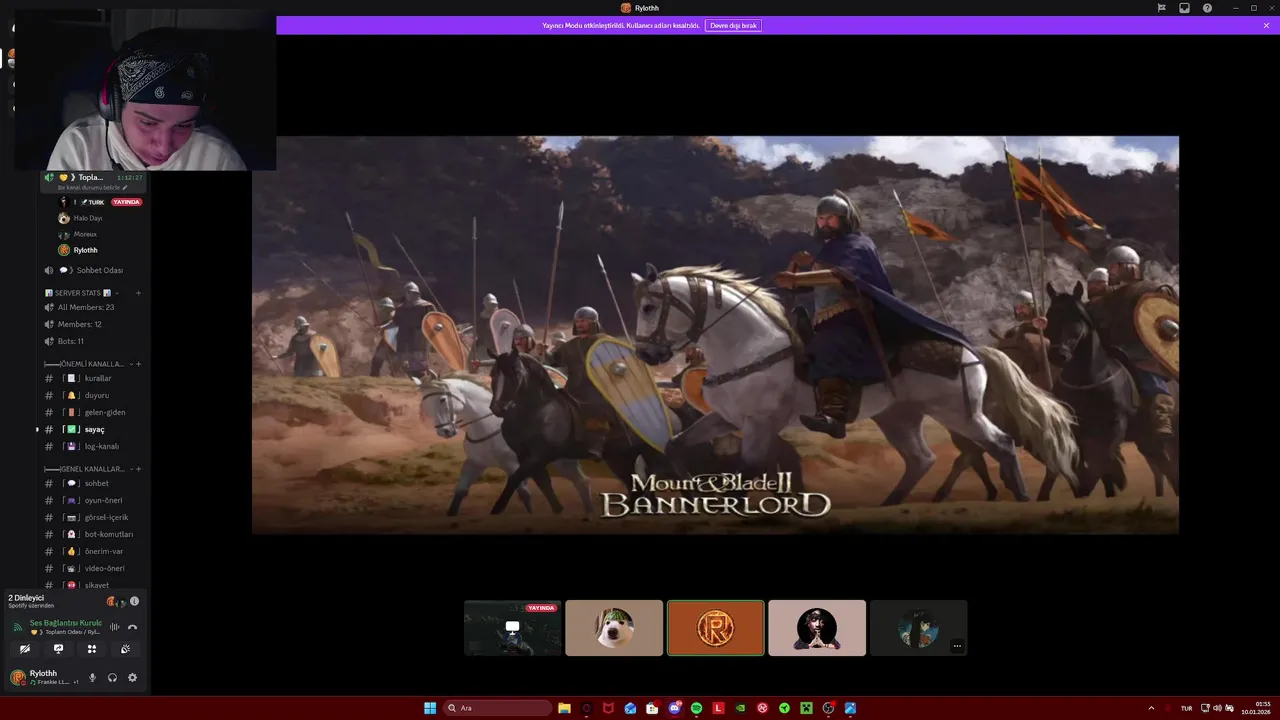Image resolution: width=1280 pixels, height=720 pixels.
Task: Select TURK user with YAYINDA badge
Action: coord(100,202)
